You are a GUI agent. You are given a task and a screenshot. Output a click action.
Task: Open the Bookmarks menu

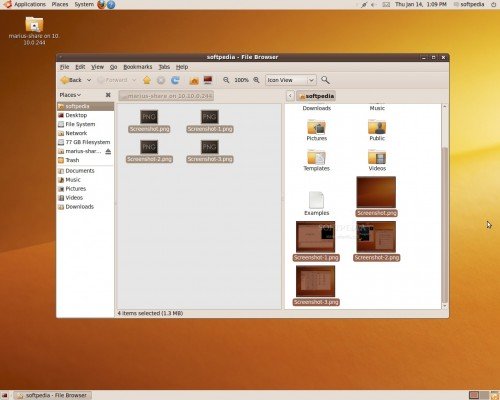(x=138, y=67)
